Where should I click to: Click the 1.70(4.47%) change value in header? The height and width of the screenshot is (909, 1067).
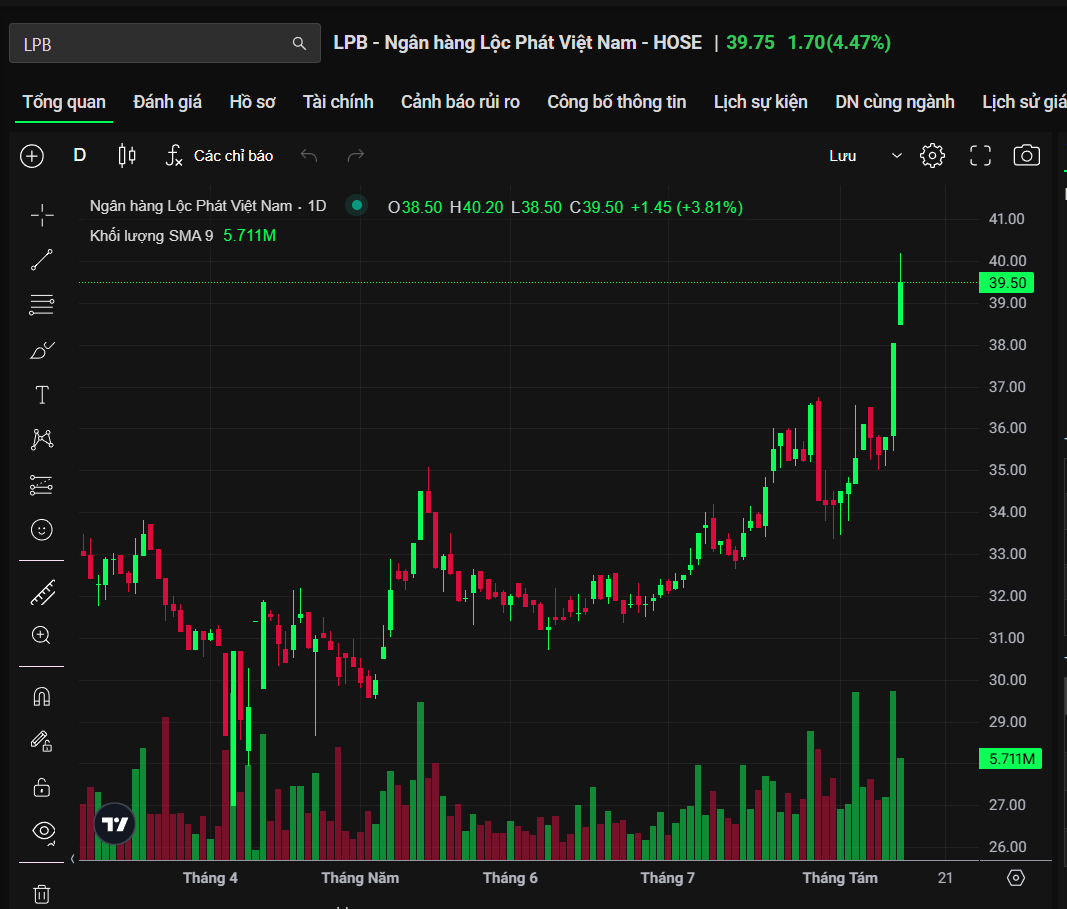point(839,43)
